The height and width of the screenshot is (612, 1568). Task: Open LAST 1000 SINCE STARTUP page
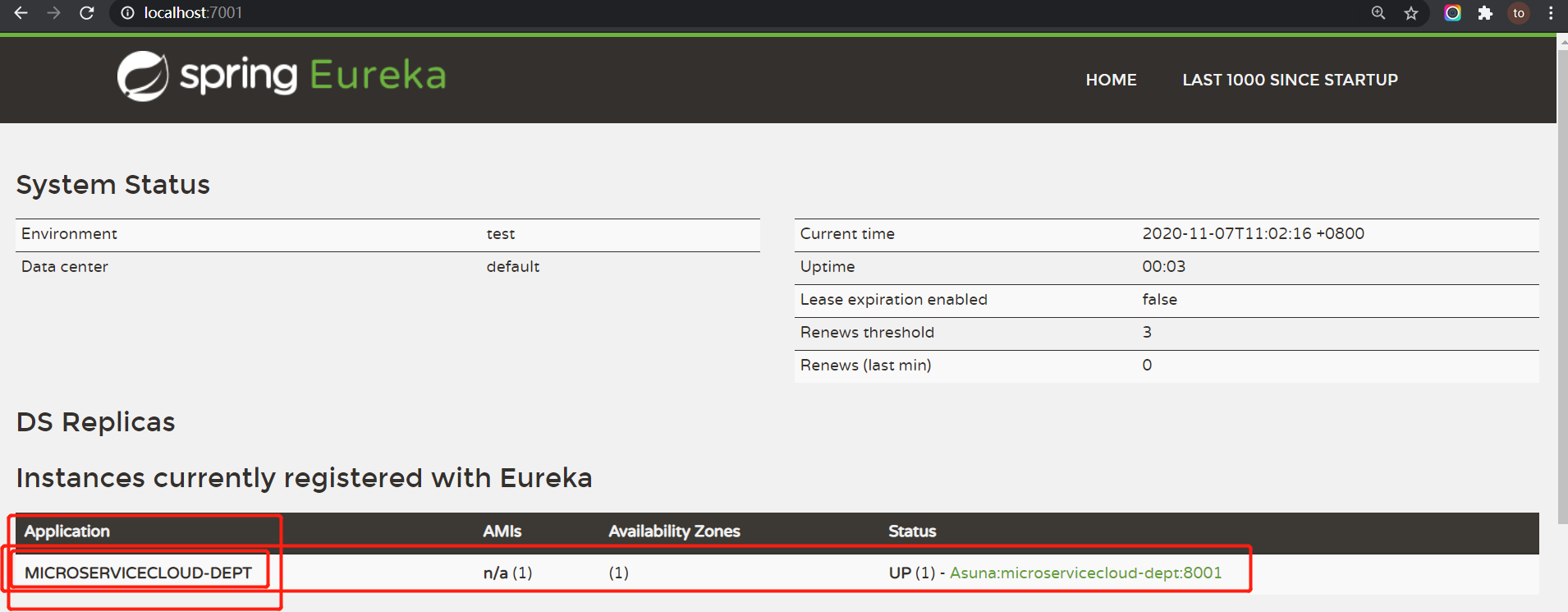(1290, 80)
